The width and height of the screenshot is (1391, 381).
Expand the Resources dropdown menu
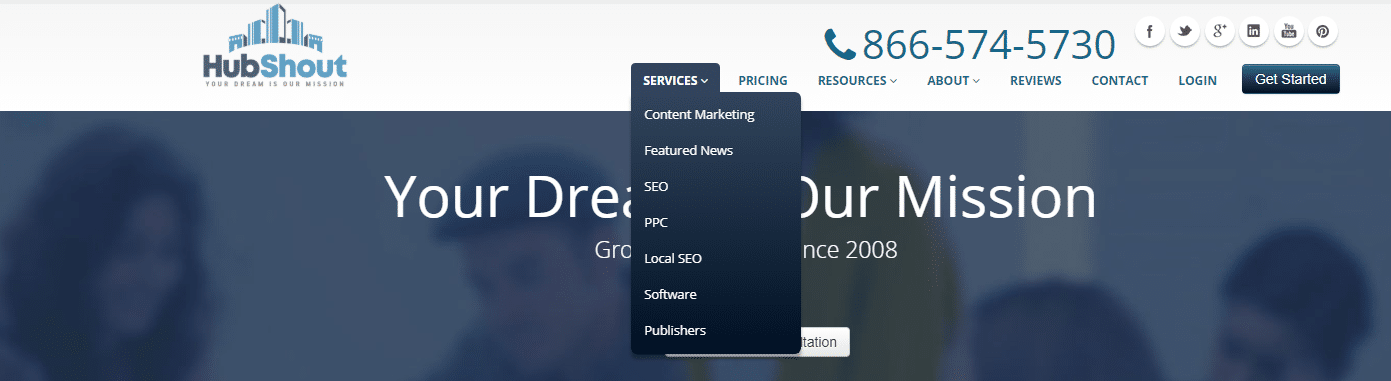coord(857,80)
